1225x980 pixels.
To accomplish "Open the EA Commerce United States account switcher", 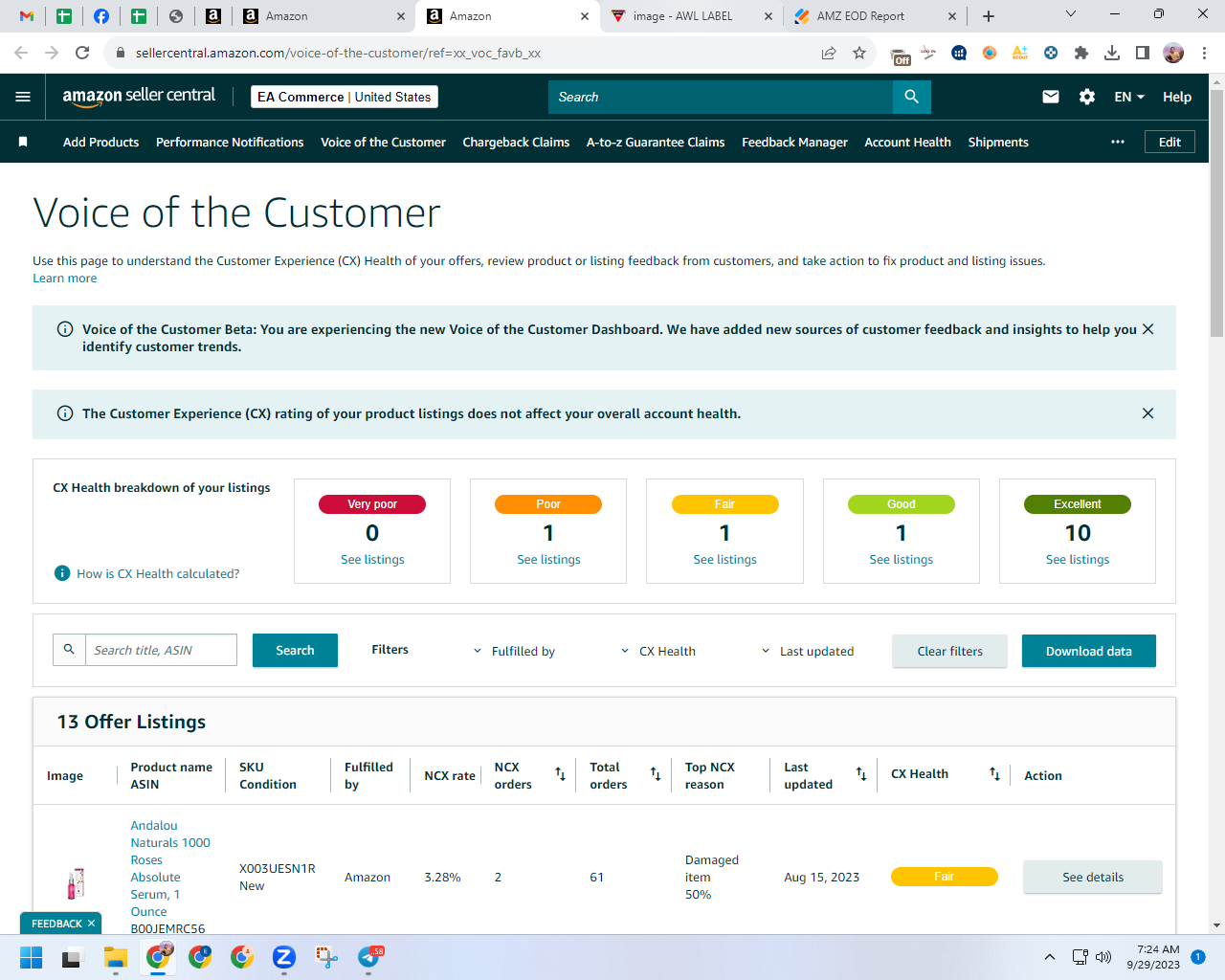I will pos(345,97).
